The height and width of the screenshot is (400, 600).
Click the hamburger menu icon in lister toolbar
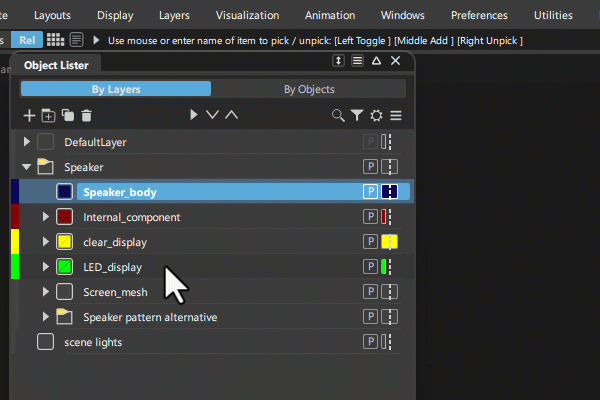coord(396,116)
